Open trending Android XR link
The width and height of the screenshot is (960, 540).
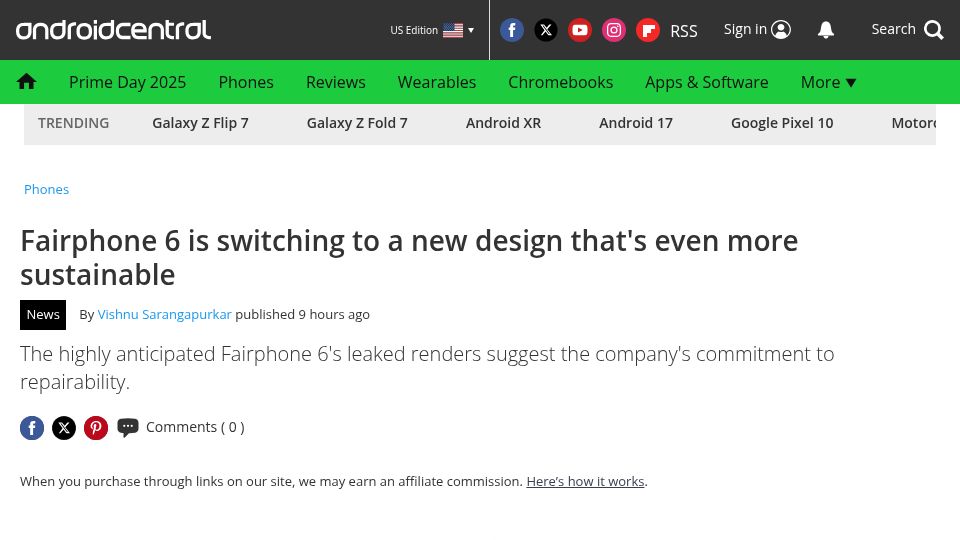503,123
